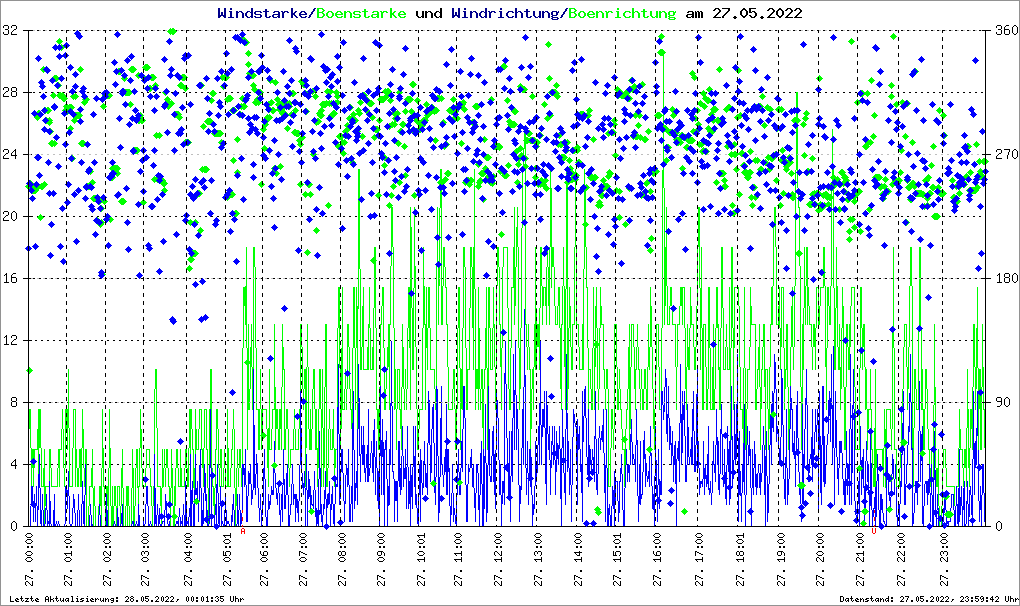The width and height of the screenshot is (1020, 606).
Task: Click the date 27.05.2022 in the chart title
Action: pyautogui.click(x=760, y=14)
